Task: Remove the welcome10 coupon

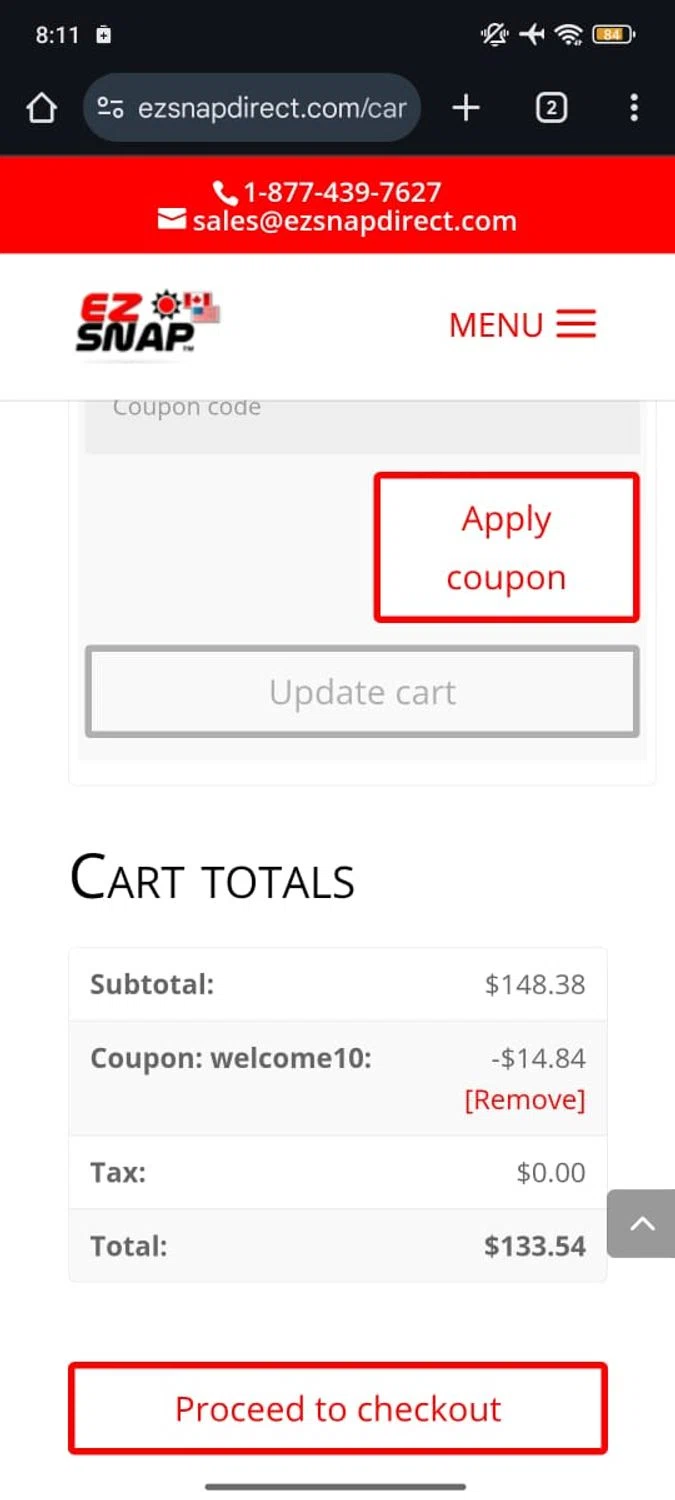Action: [x=524, y=1100]
